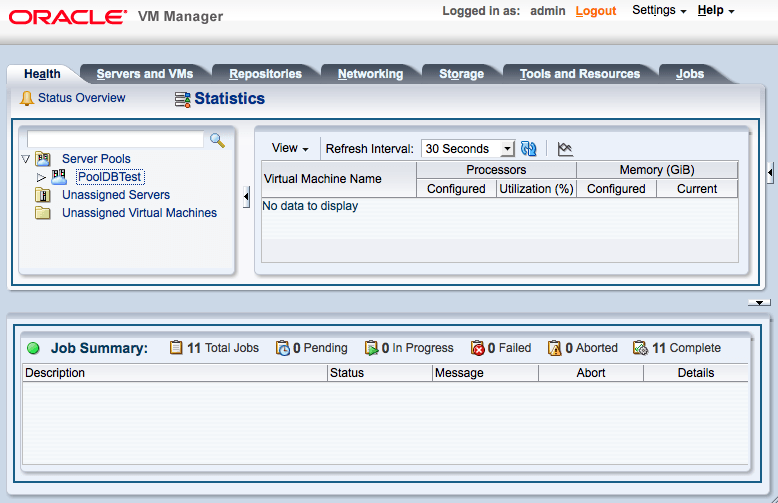
Task: Click the '11 Complete' count text
Action: click(x=686, y=348)
